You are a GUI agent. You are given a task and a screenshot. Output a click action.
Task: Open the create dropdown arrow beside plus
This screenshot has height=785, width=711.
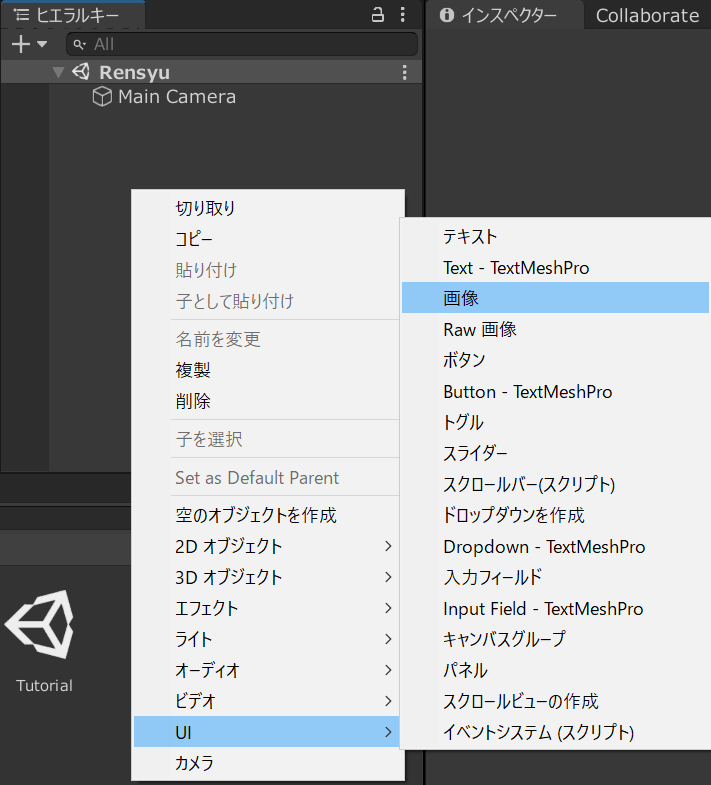(42, 44)
